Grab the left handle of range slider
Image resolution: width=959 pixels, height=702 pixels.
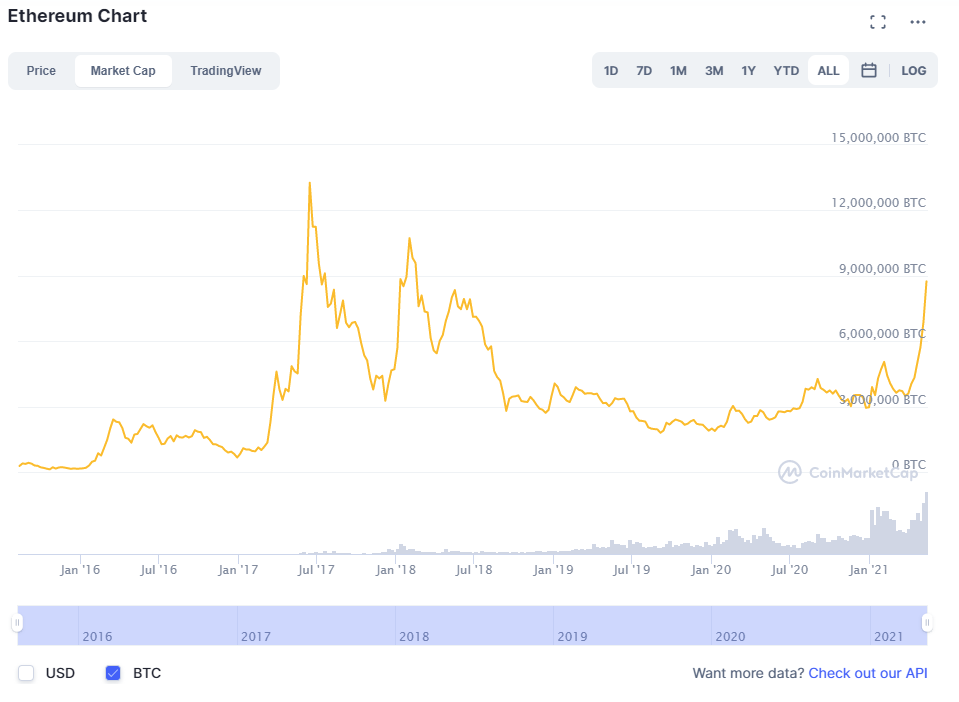(x=17, y=623)
